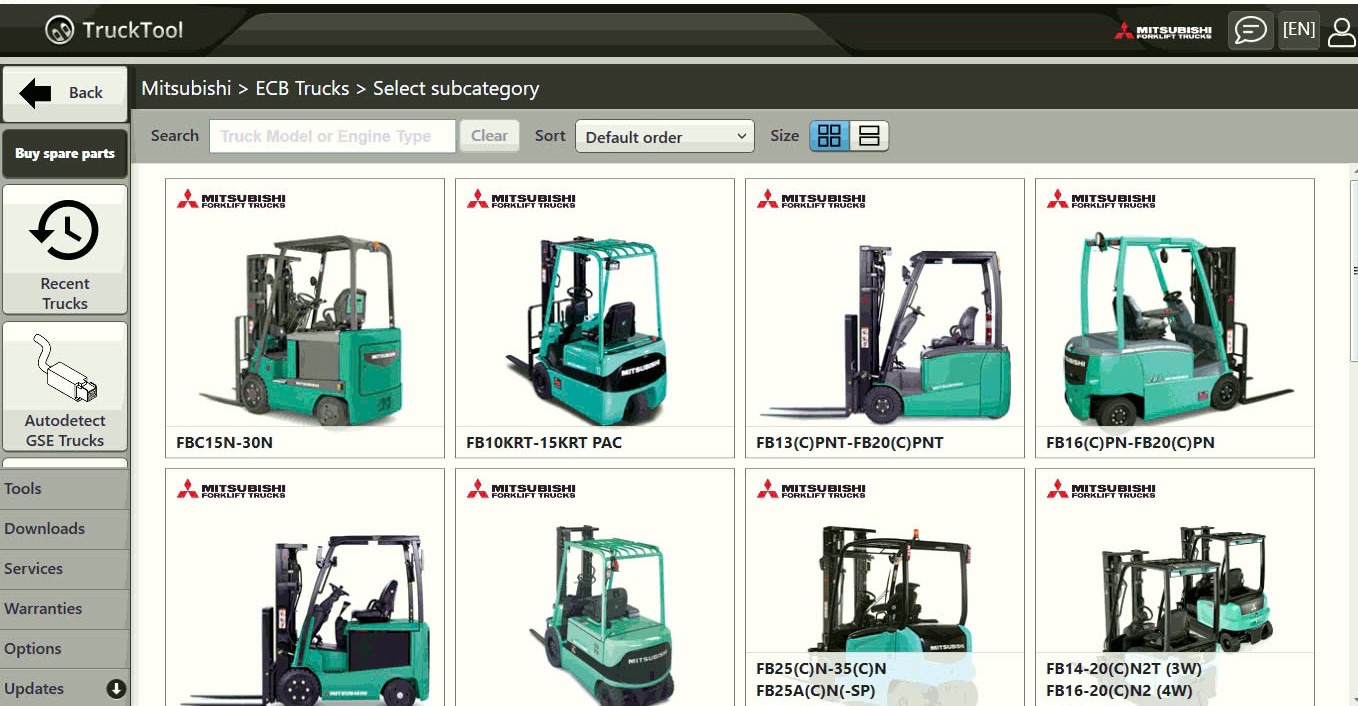The image size is (1358, 706).
Task: Click the Mitsubishi logo on FB13(C)PNT-FB20(C)PNT card
Action: [x=811, y=199]
